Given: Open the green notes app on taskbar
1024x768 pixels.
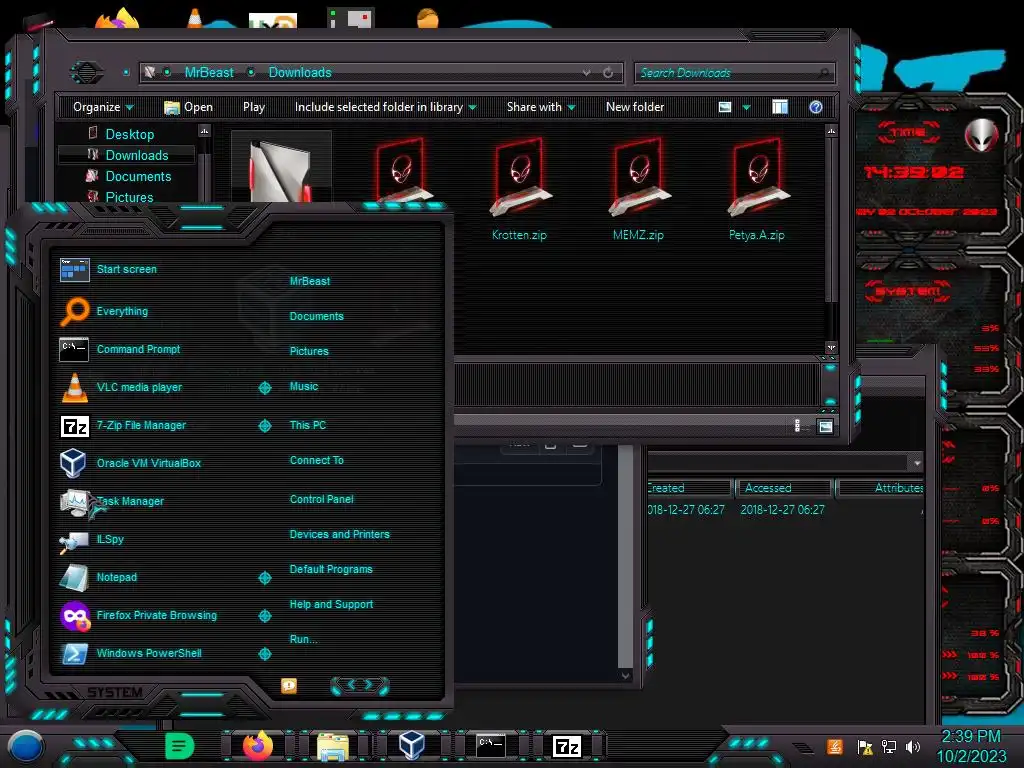Looking at the screenshot, I should [x=179, y=746].
